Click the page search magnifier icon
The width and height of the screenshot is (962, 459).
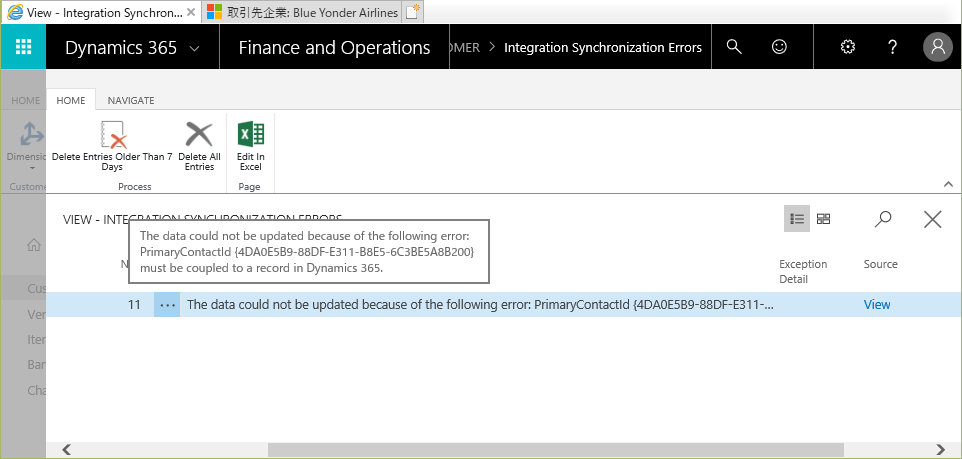(x=883, y=218)
